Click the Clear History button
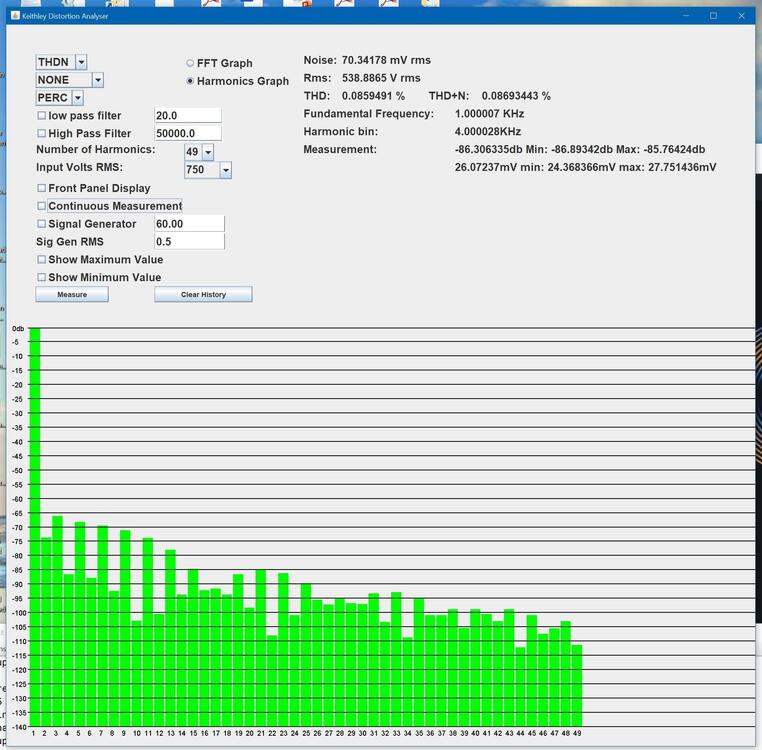 [x=203, y=295]
